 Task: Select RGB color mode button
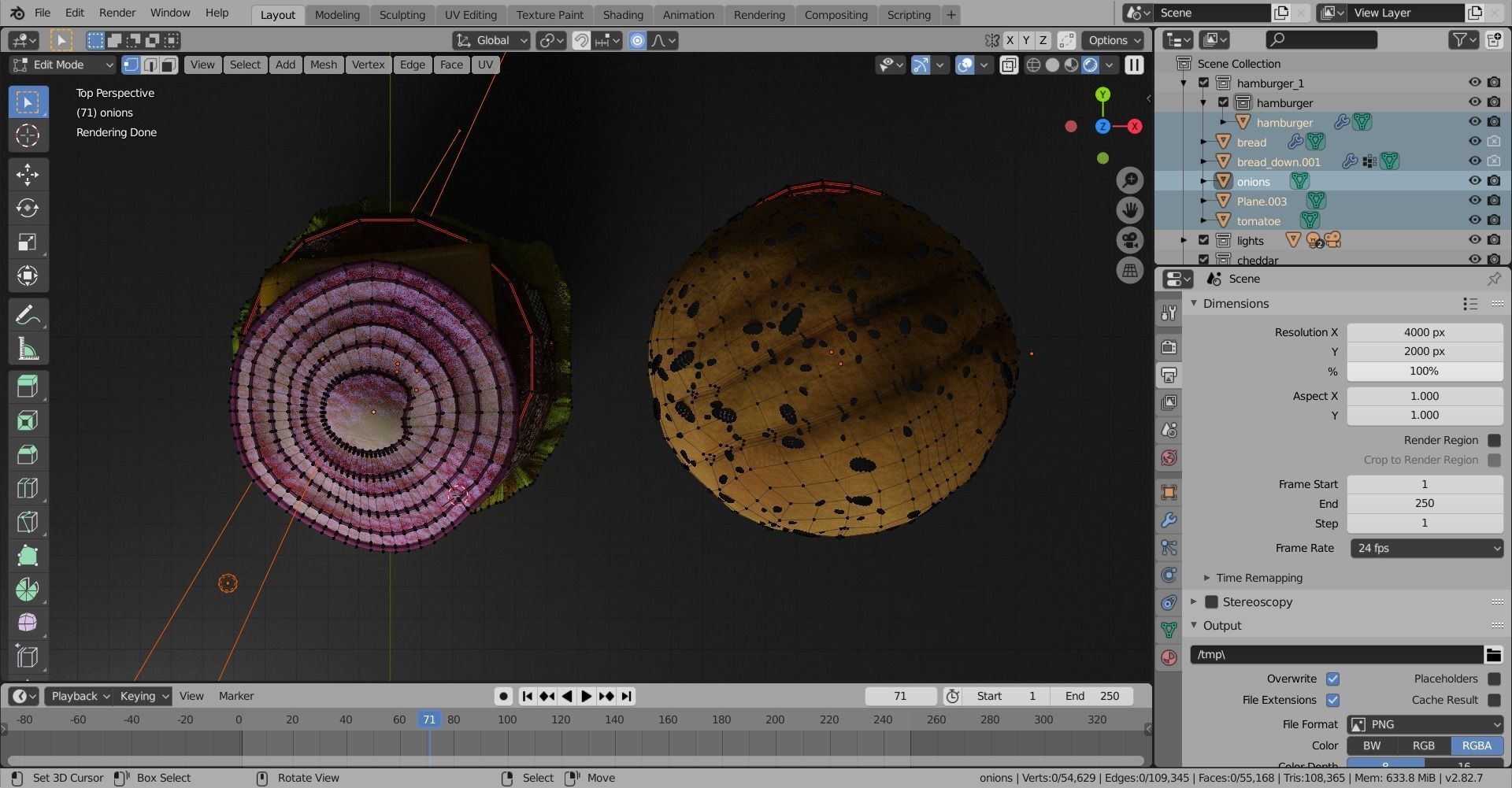(1423, 745)
